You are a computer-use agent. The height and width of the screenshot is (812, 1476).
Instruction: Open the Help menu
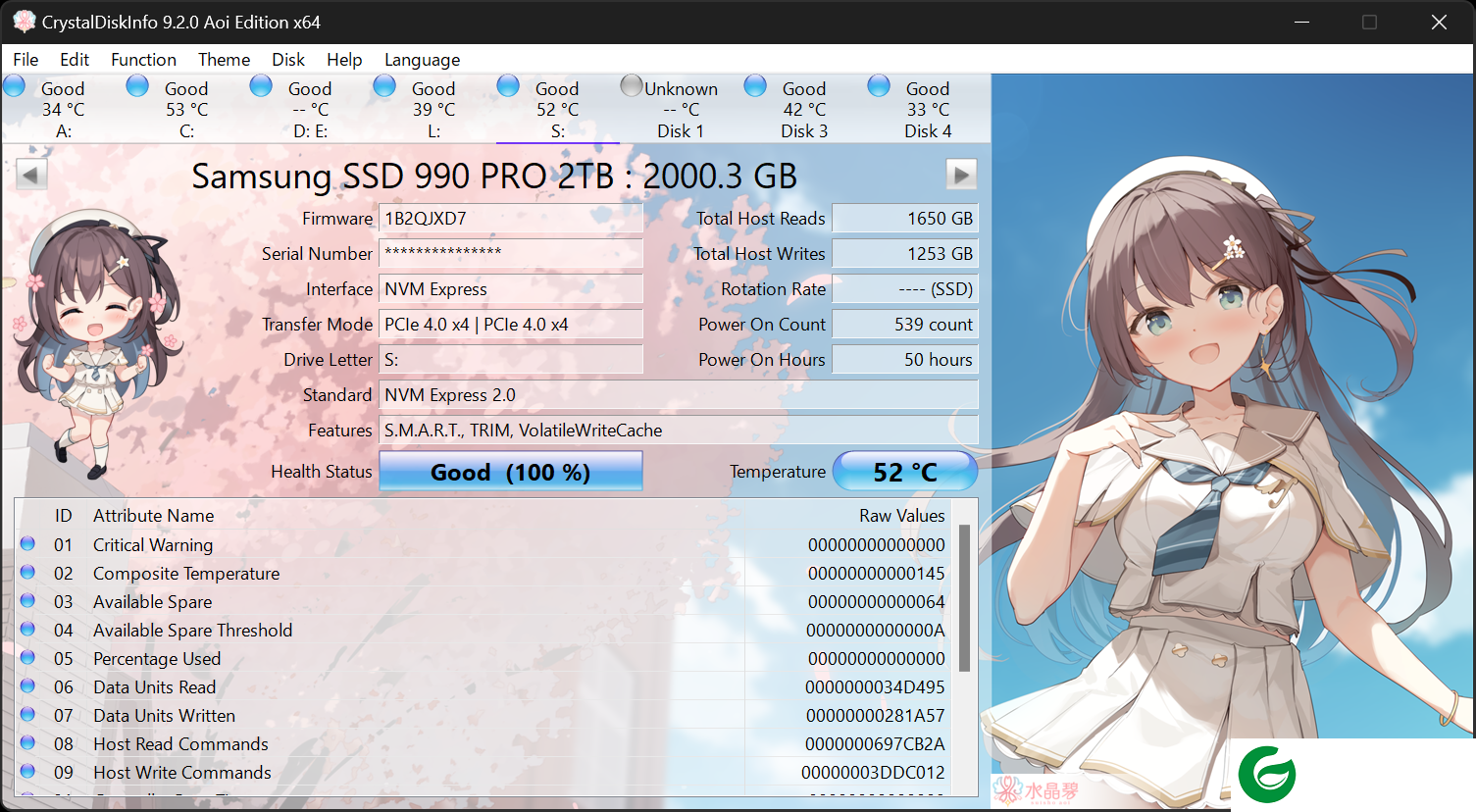[344, 60]
